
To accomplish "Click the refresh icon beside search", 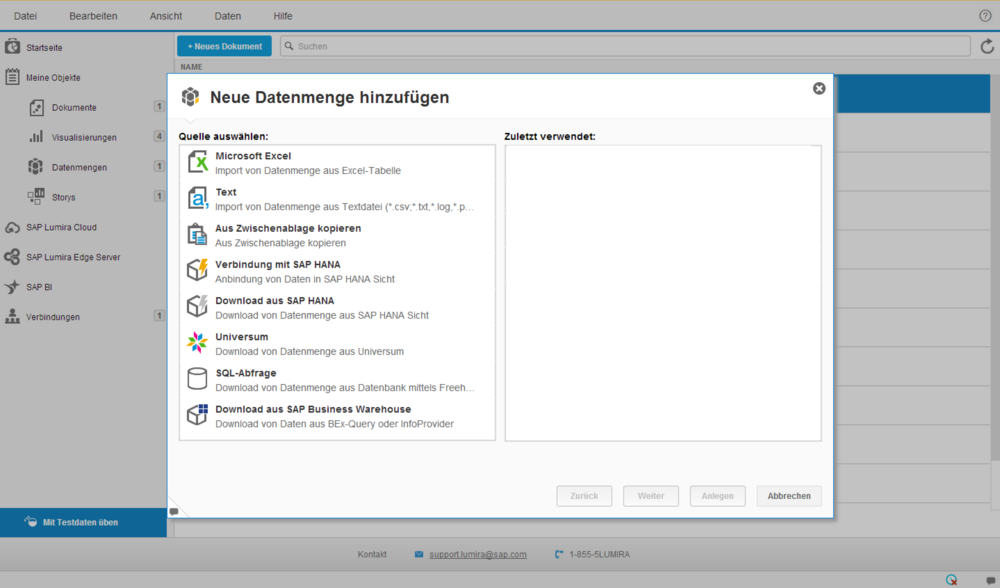I will pos(987,46).
